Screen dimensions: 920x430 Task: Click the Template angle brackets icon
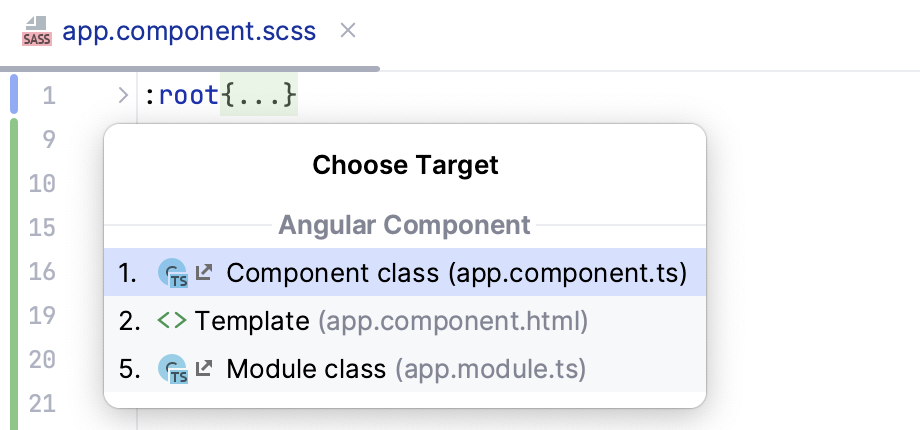tap(171, 321)
